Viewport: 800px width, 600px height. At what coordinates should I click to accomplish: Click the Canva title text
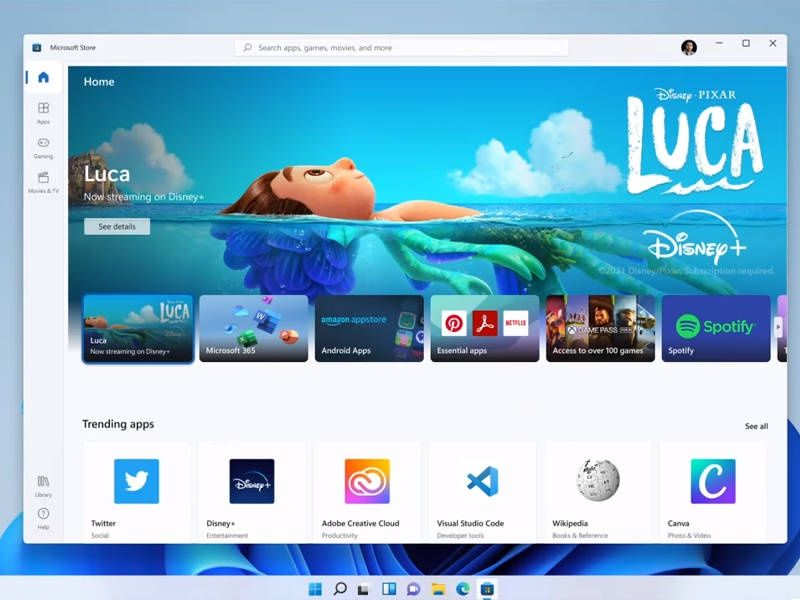(678, 523)
